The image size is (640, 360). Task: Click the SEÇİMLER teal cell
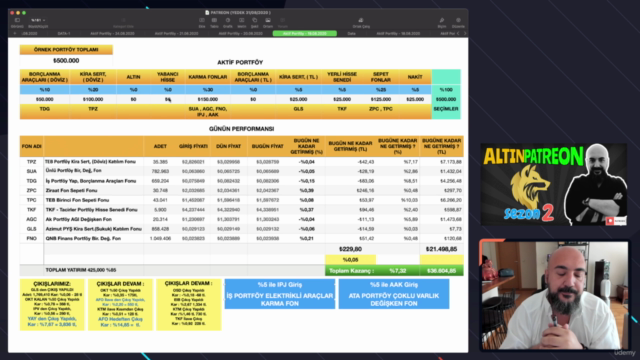[446, 109]
